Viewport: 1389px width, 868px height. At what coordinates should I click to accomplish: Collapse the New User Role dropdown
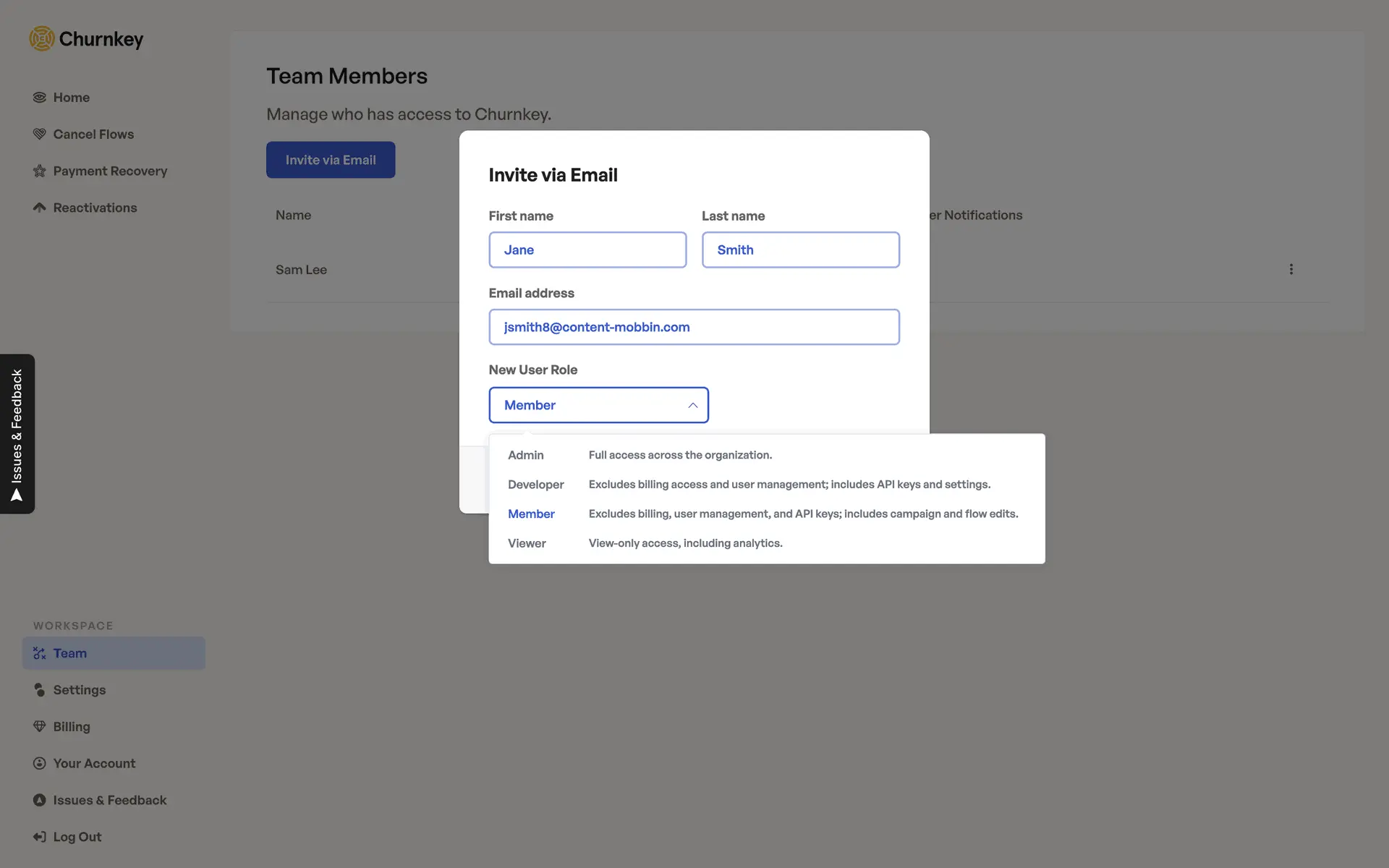point(692,405)
